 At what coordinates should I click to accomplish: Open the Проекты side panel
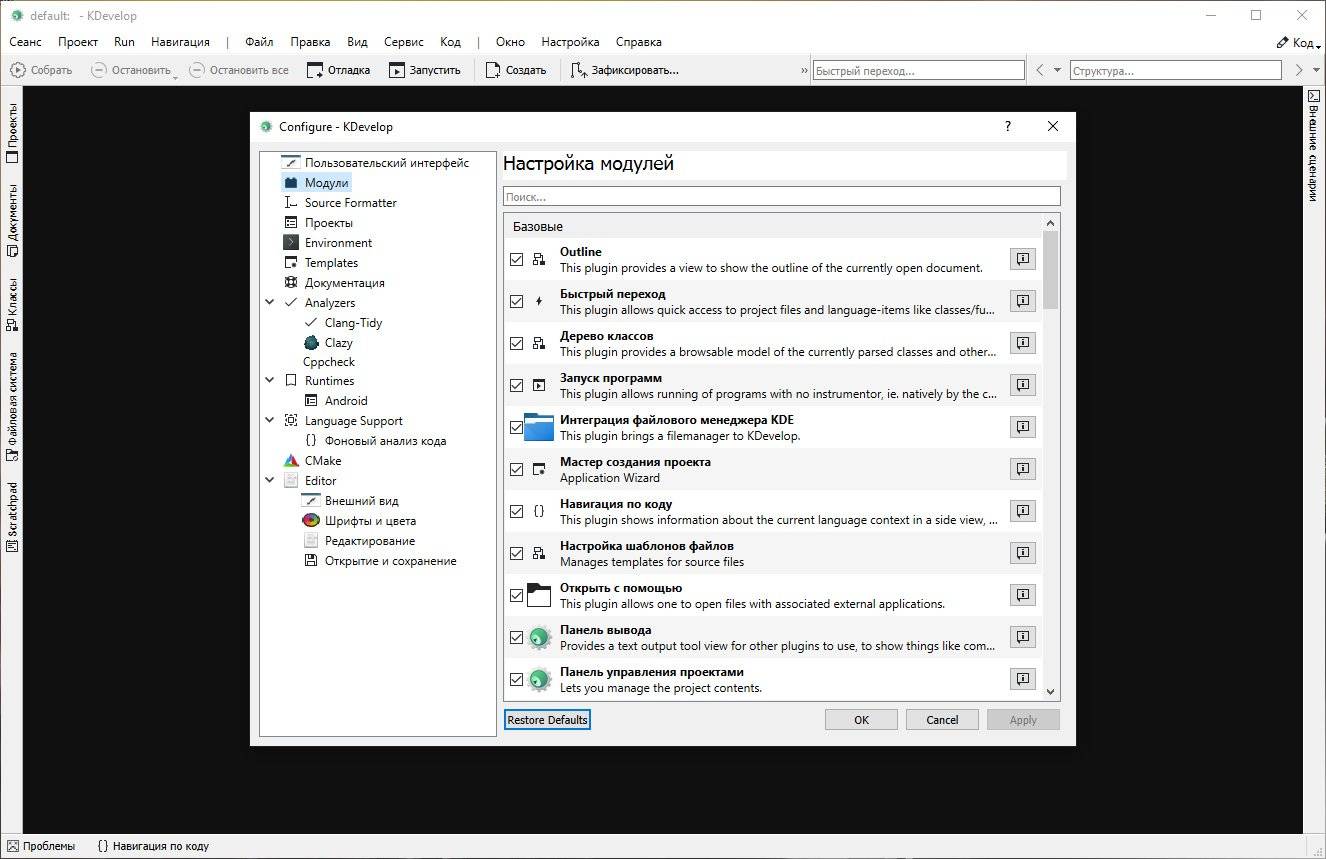[12, 133]
